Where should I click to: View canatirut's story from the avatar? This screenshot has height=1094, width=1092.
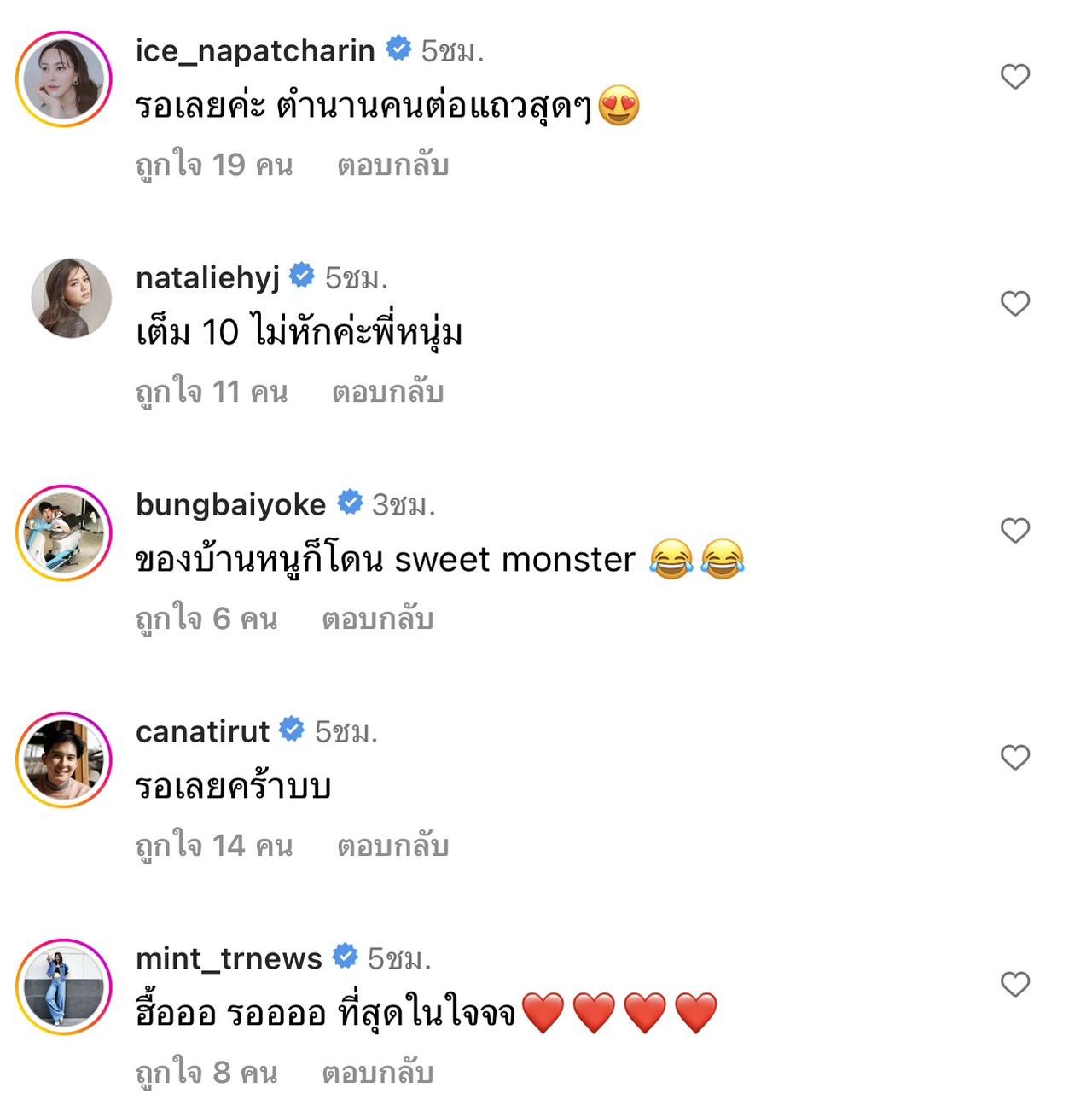[65, 759]
